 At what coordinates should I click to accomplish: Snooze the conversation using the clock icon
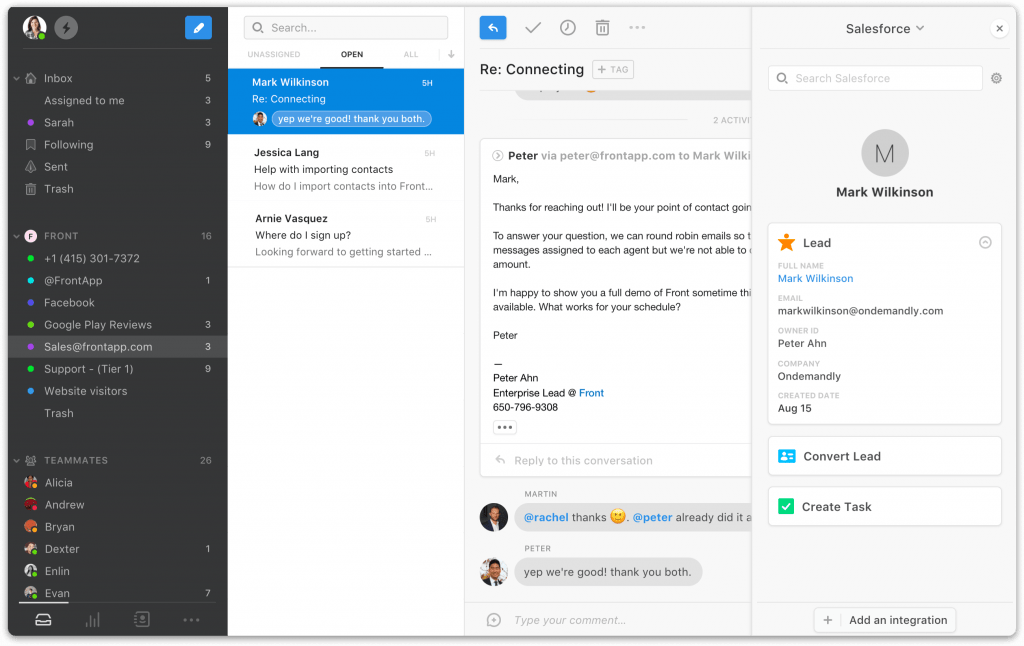tap(567, 27)
